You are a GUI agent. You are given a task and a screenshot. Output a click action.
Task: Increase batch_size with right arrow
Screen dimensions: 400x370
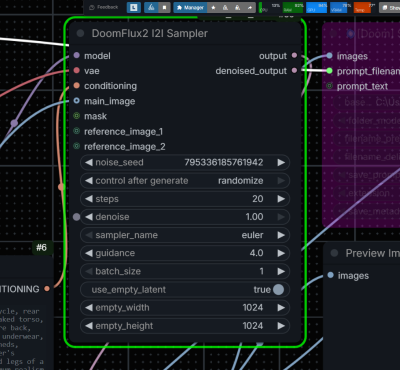[281, 271]
